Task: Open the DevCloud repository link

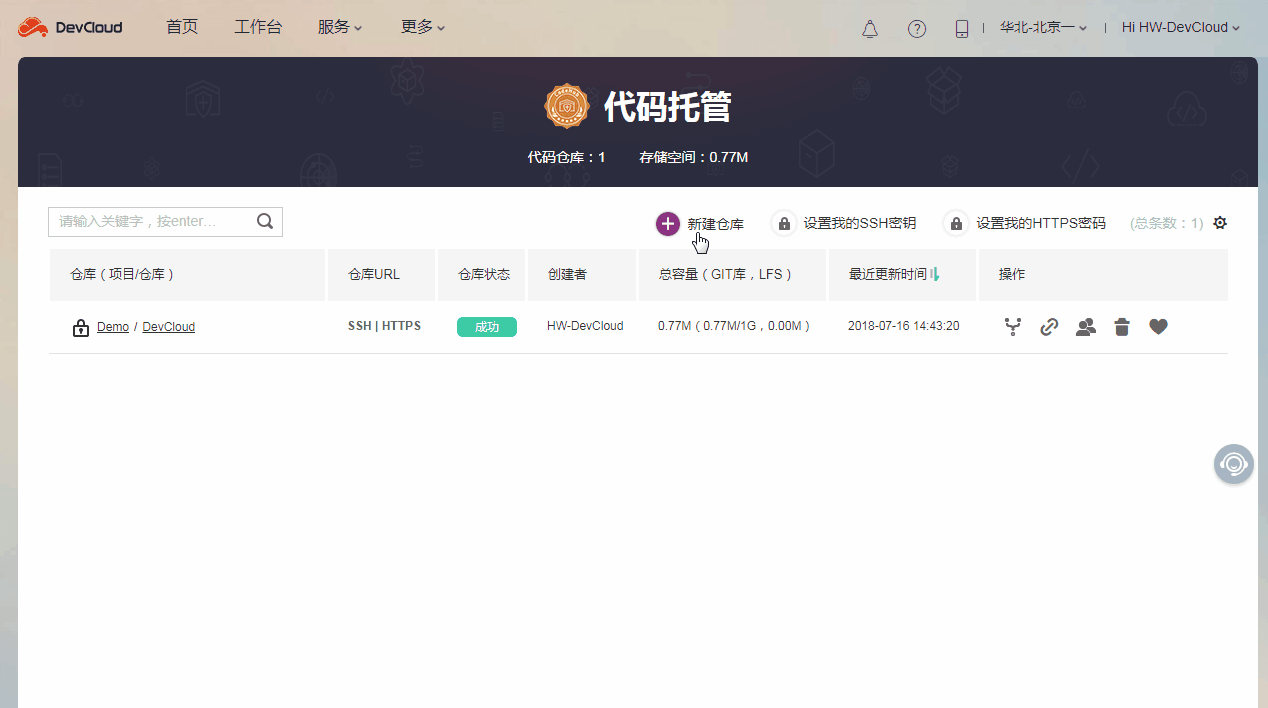Action: click(168, 327)
